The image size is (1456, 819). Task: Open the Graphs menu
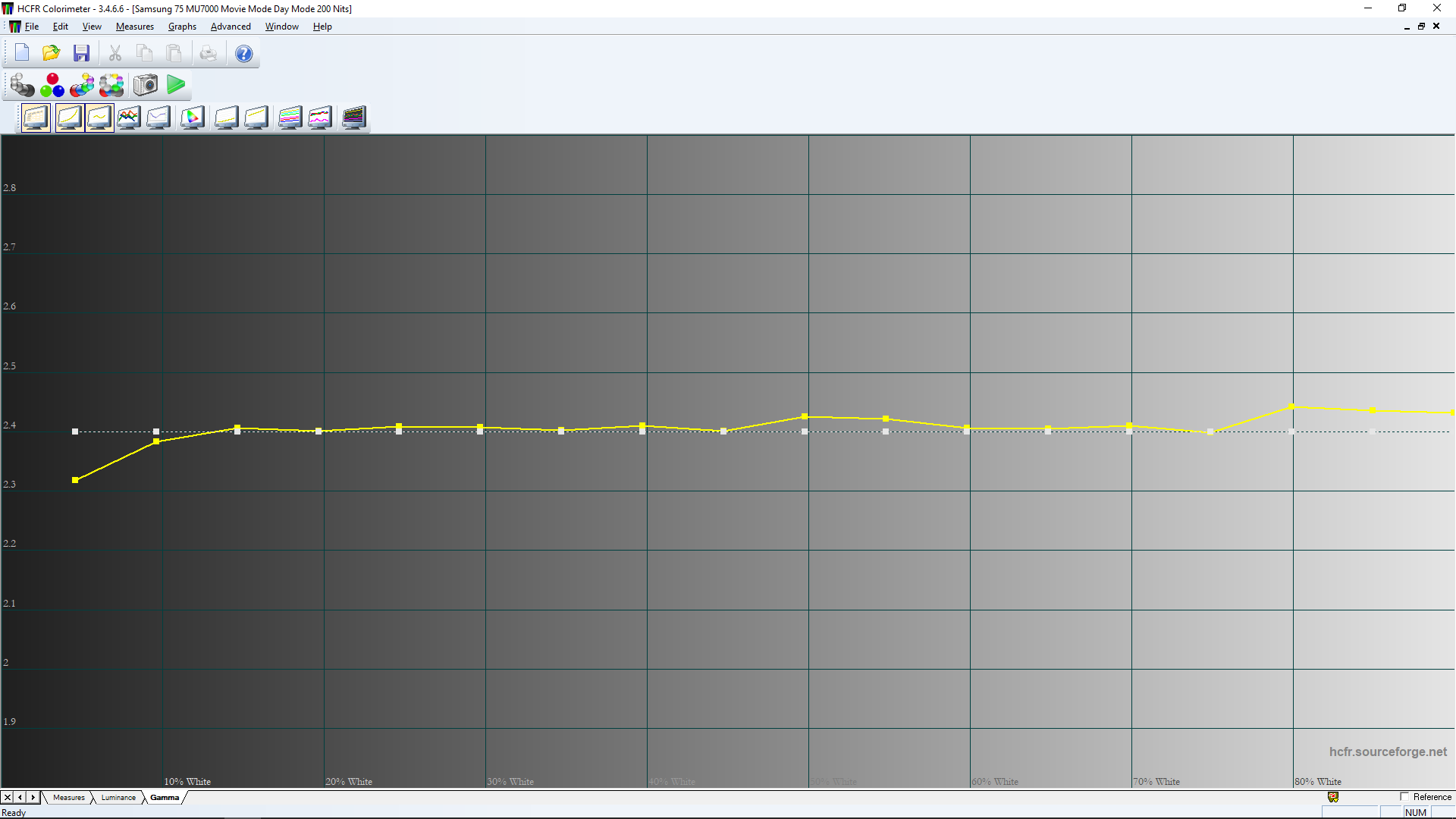pyautogui.click(x=182, y=27)
